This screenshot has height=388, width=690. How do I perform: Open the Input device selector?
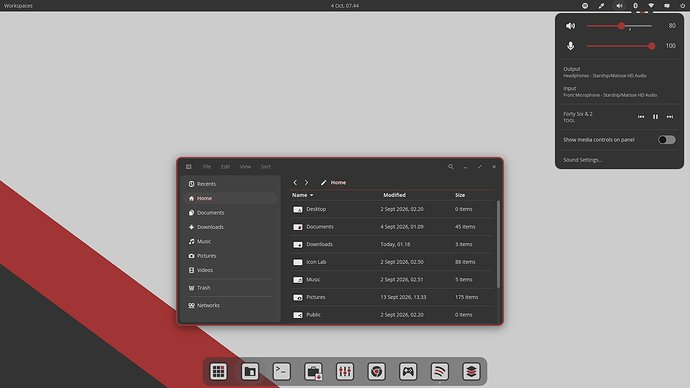click(619, 92)
